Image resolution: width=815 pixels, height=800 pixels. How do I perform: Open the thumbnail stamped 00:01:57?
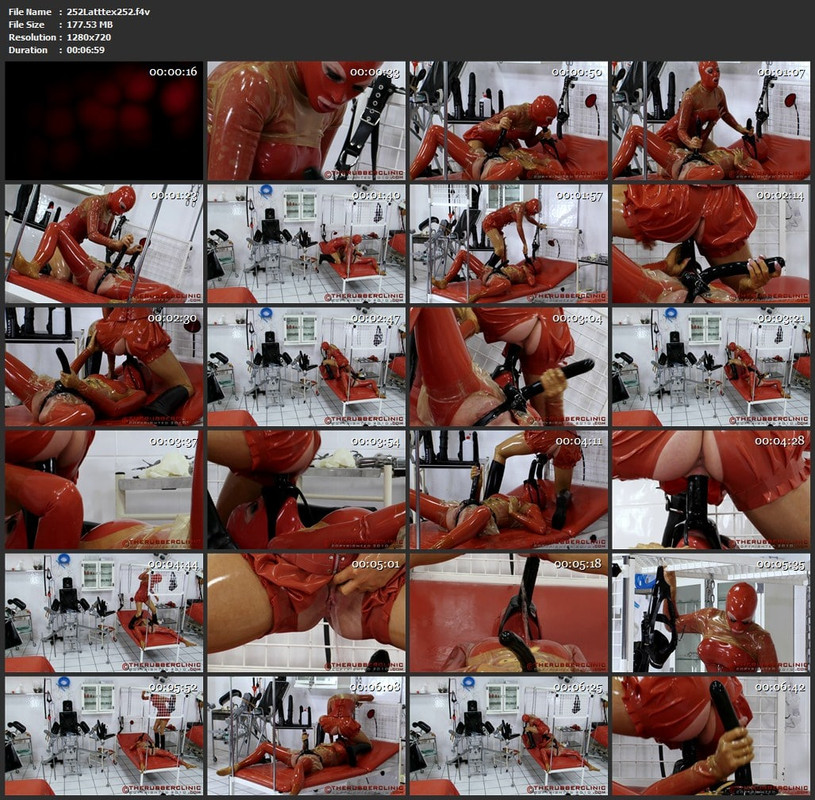click(509, 244)
